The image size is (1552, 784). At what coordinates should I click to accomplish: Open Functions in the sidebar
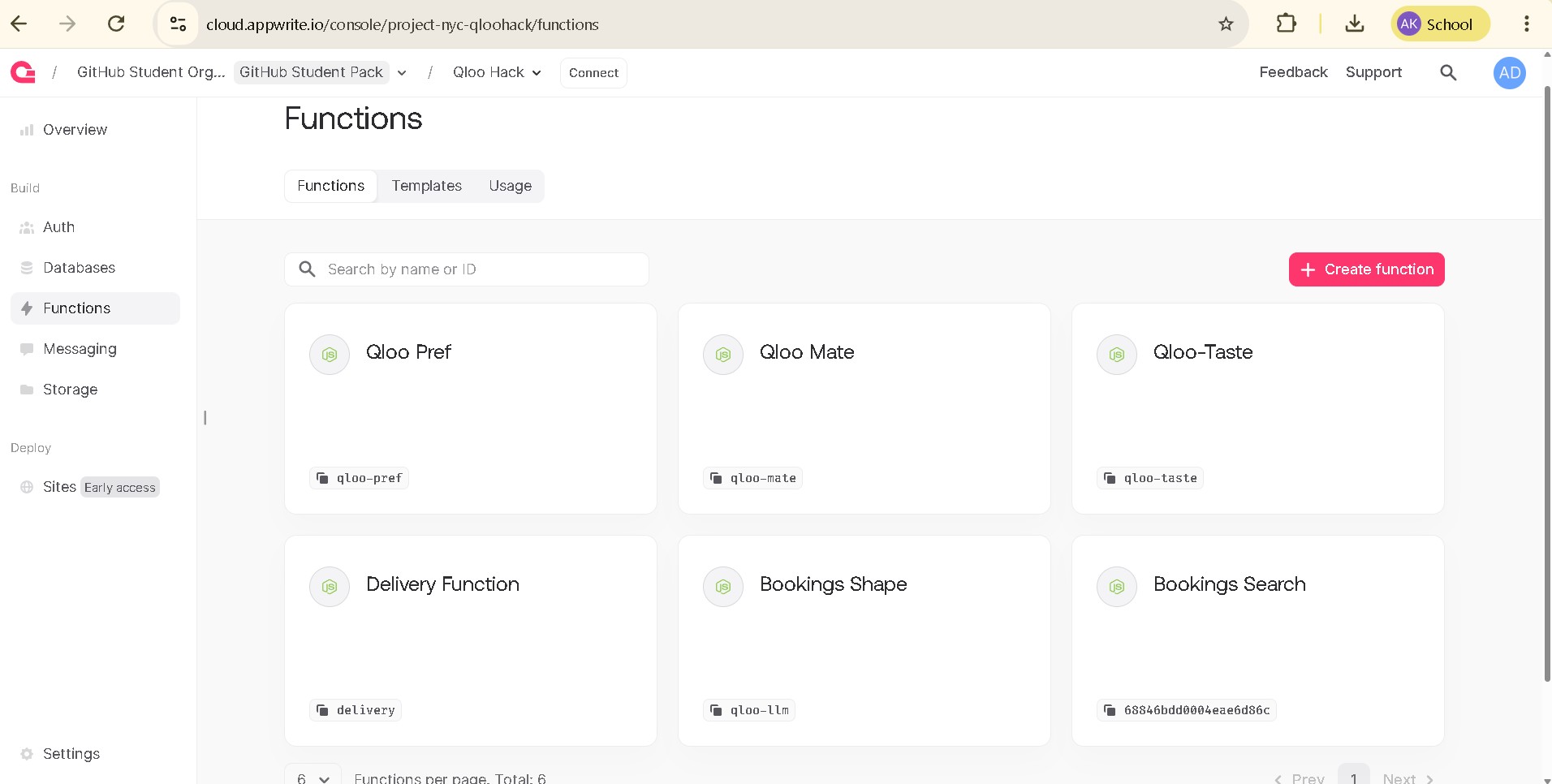(95, 308)
